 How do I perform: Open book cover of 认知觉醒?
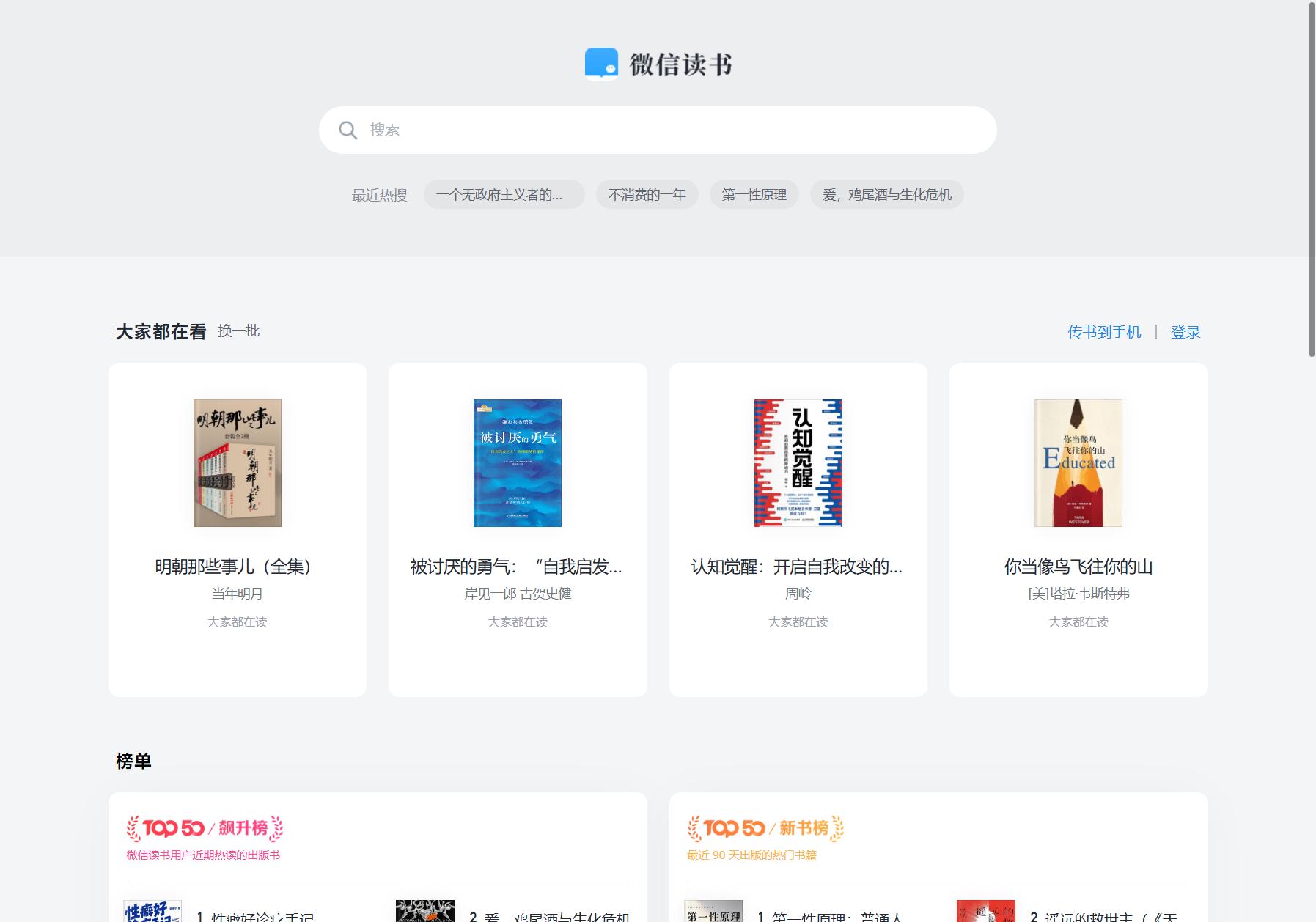[x=798, y=463]
